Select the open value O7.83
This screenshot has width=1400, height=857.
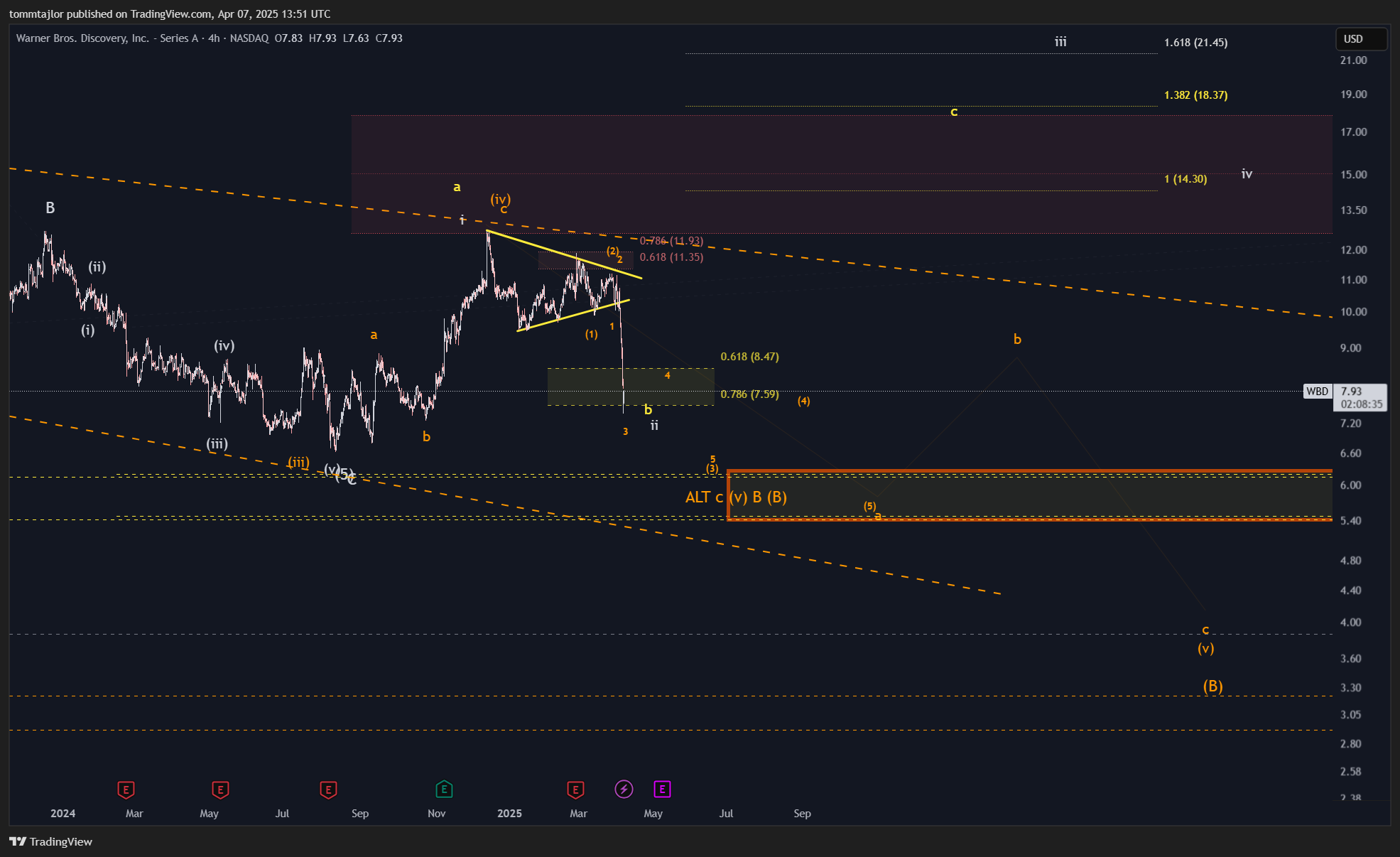pos(288,38)
